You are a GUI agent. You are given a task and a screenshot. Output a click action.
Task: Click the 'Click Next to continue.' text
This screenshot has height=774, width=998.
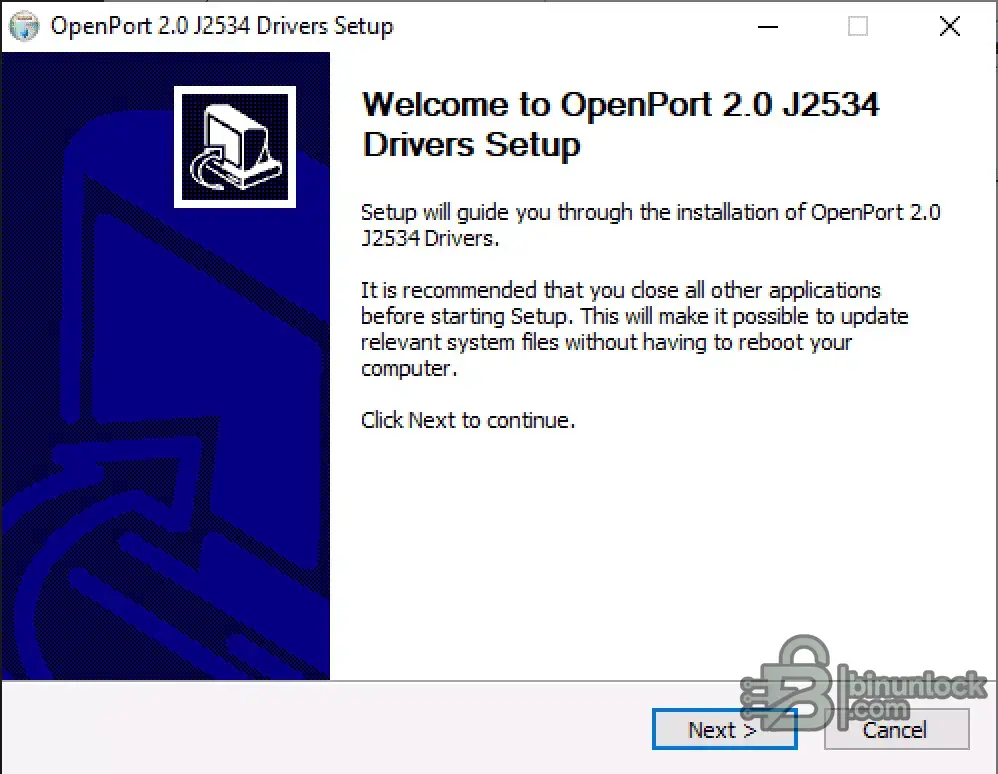click(x=468, y=420)
